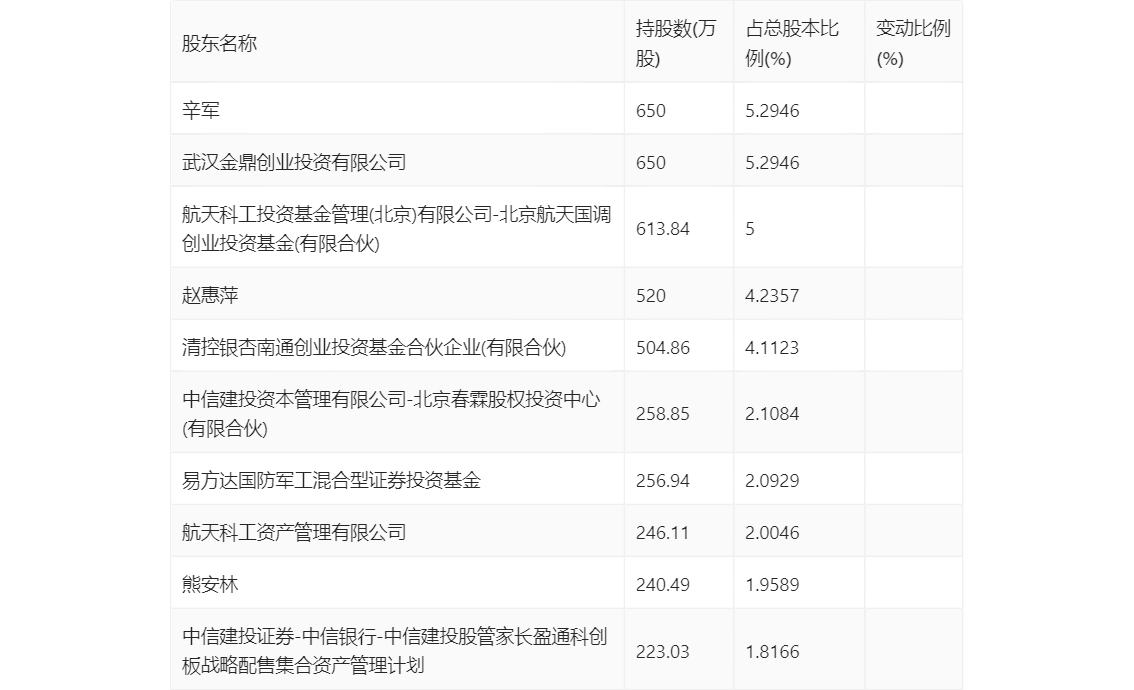Click the 变动比例(%) column header
The width and height of the screenshot is (1134, 690).
pyautogui.click(x=913, y=43)
